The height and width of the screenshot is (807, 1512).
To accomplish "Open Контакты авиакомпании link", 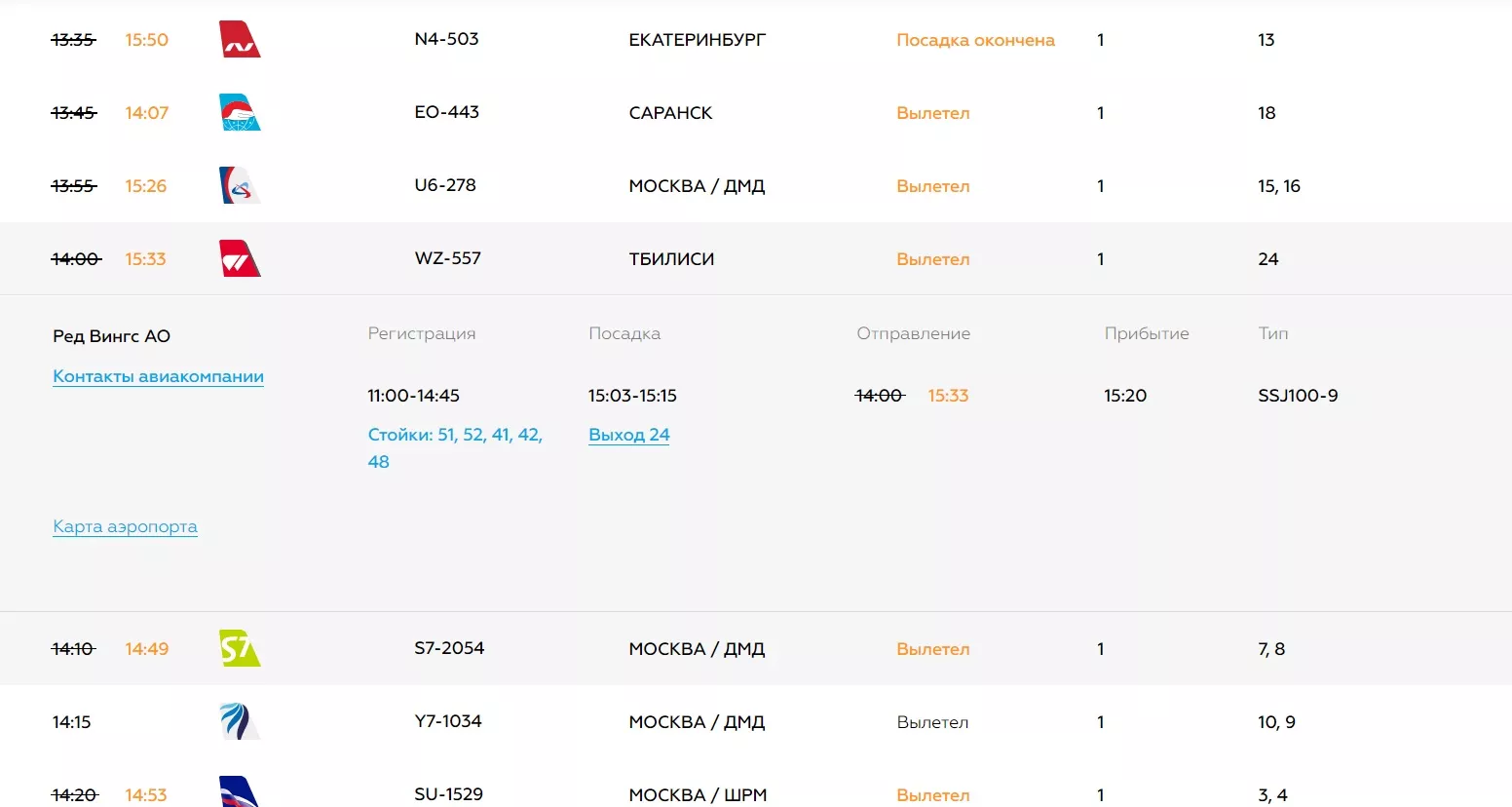I will 158,377.
